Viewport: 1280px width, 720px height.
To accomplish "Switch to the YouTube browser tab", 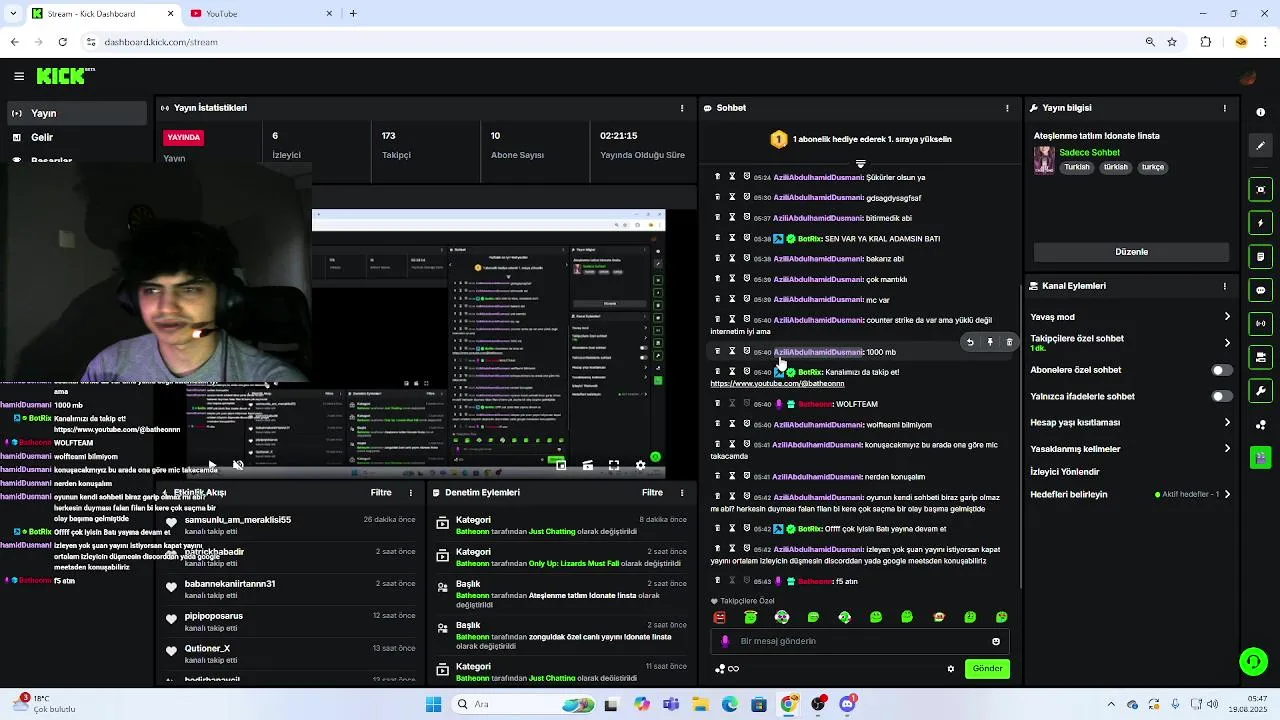I will 262,13.
